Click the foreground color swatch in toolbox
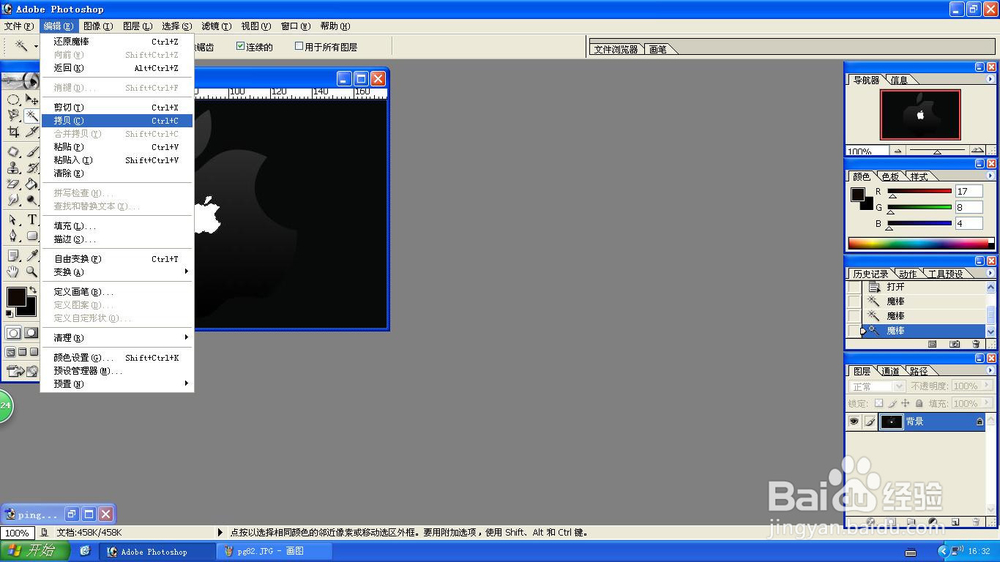The height and width of the screenshot is (562, 1000). (x=16, y=297)
